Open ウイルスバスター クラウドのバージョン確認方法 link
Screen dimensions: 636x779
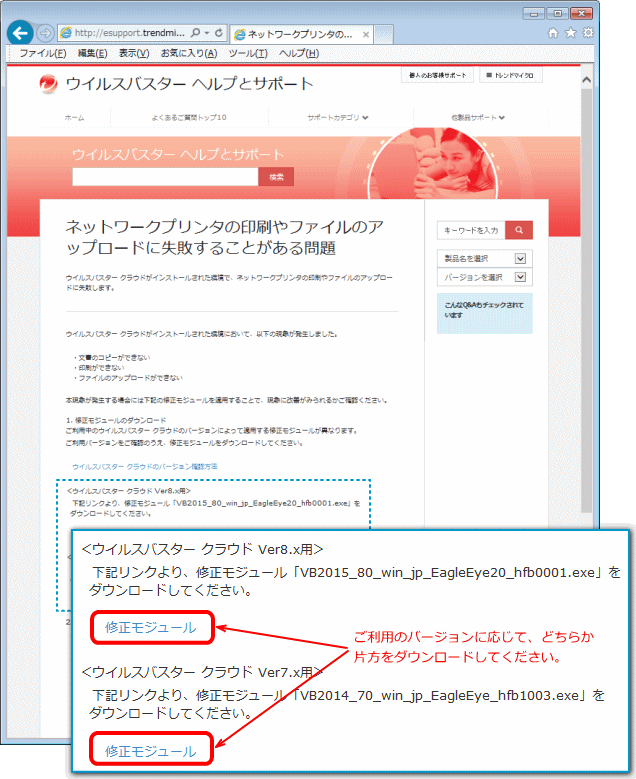click(145, 467)
